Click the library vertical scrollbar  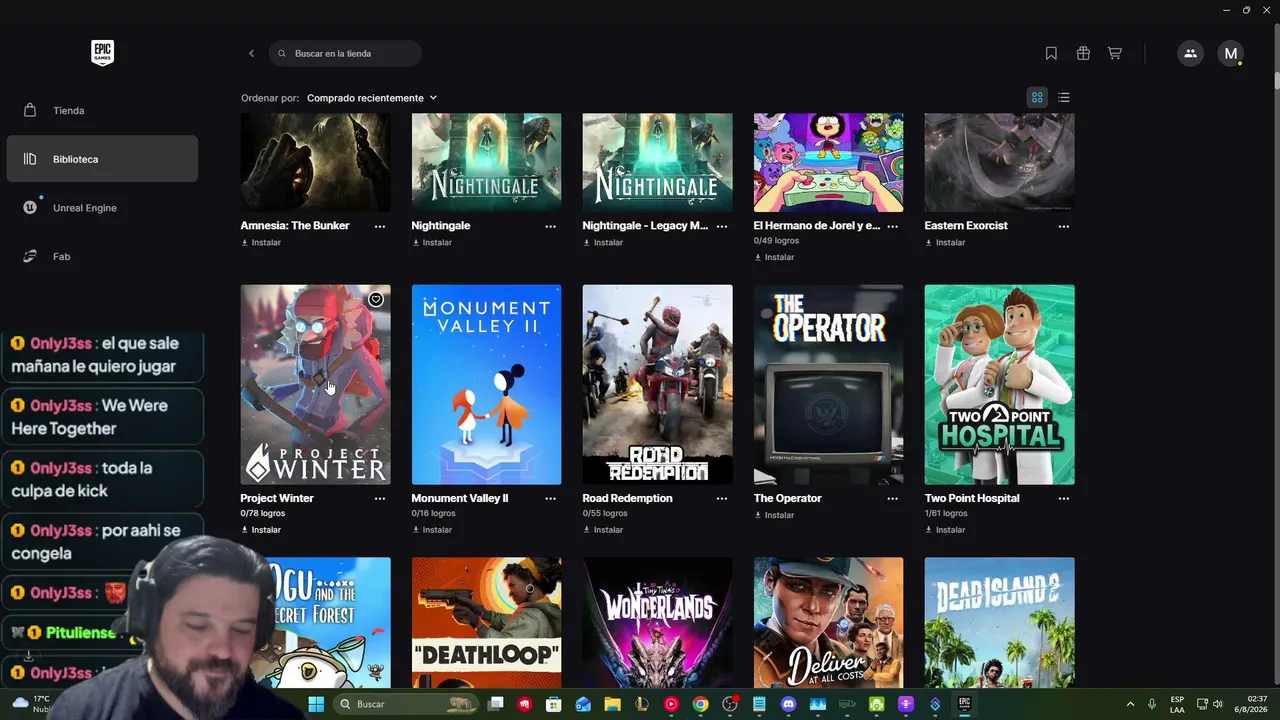tap(1275, 80)
